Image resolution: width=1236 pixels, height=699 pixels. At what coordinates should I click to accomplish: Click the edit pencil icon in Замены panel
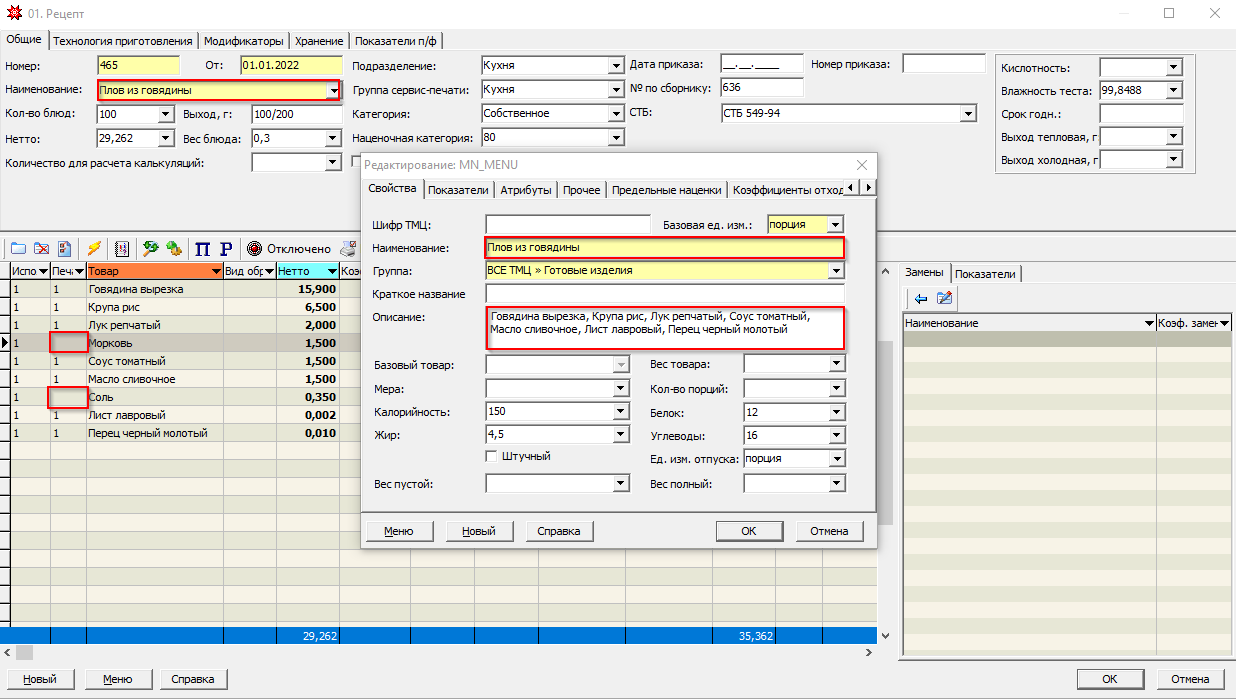944,298
